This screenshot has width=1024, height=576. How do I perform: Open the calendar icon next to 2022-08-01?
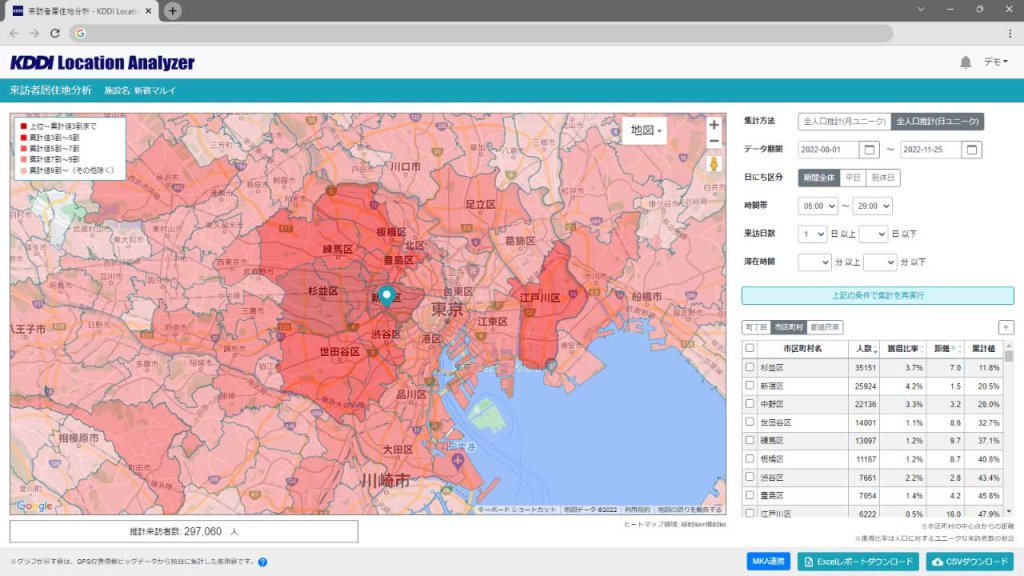[869, 150]
